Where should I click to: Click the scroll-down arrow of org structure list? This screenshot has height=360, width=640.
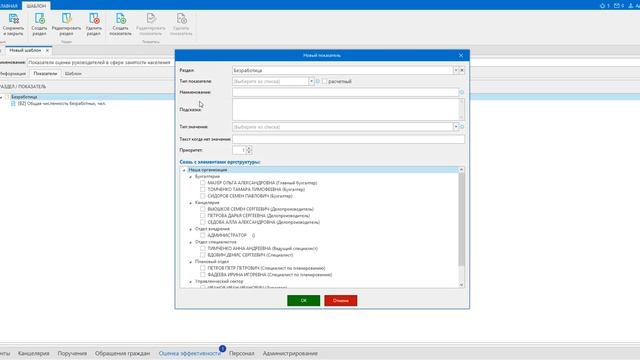click(x=462, y=285)
